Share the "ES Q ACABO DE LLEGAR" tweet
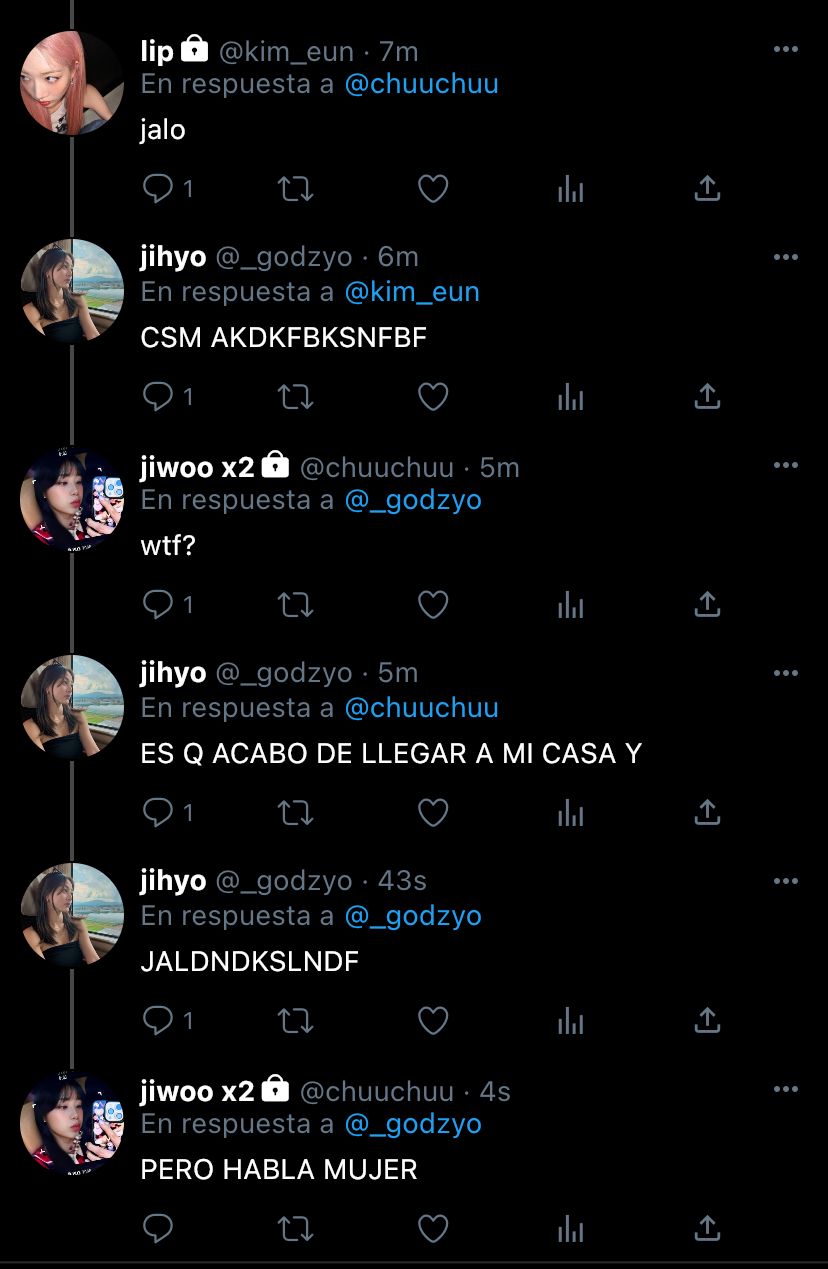 click(x=707, y=812)
